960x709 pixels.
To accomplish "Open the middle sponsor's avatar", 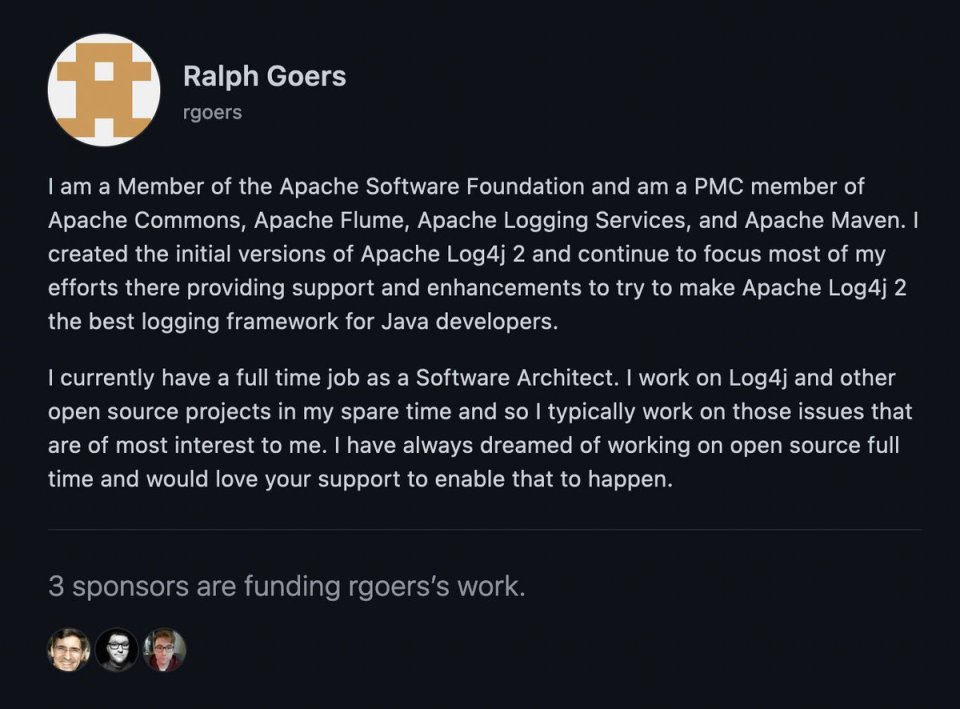I will [x=117, y=649].
